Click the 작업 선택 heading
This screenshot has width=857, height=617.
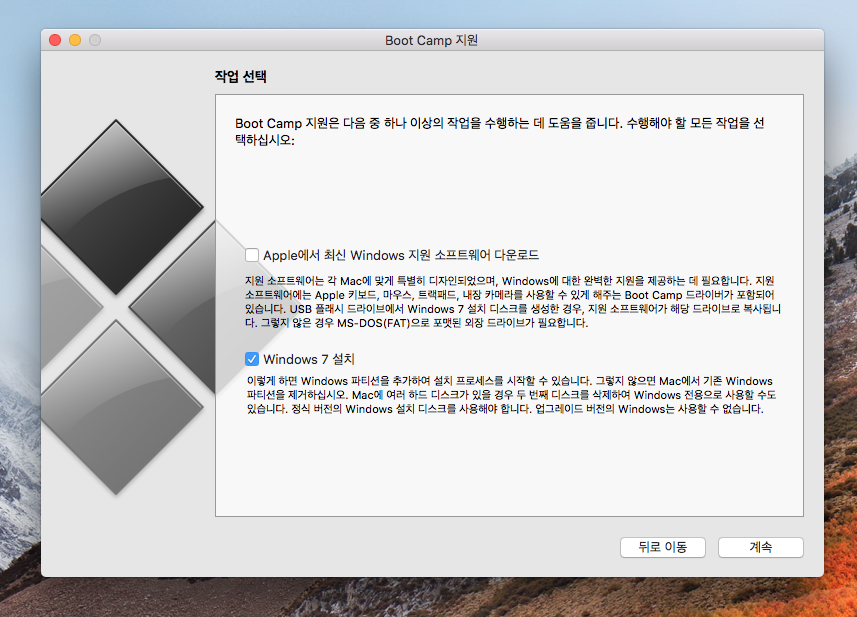pos(240,77)
